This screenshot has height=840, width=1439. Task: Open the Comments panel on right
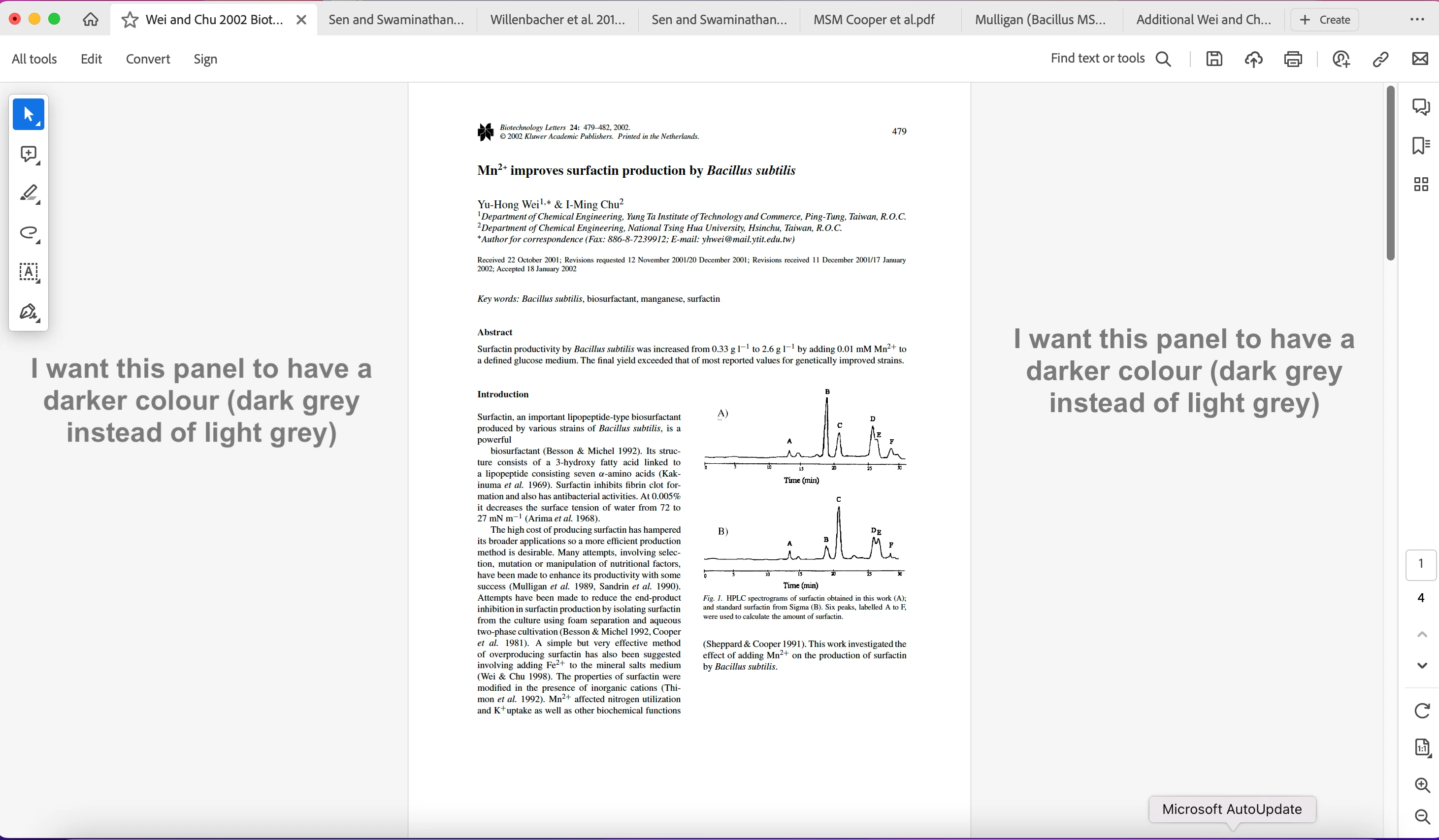[x=1421, y=107]
